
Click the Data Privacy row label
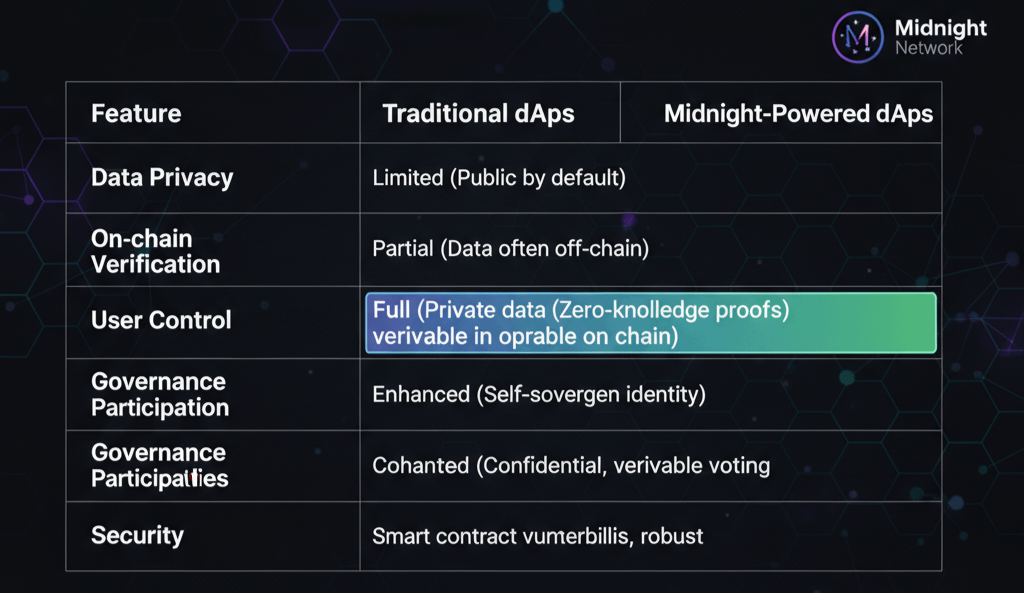pos(162,178)
